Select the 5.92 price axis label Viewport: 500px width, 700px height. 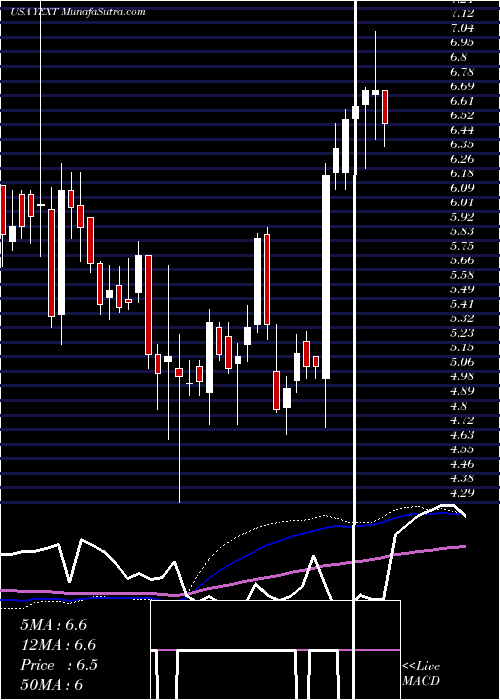click(x=462, y=217)
